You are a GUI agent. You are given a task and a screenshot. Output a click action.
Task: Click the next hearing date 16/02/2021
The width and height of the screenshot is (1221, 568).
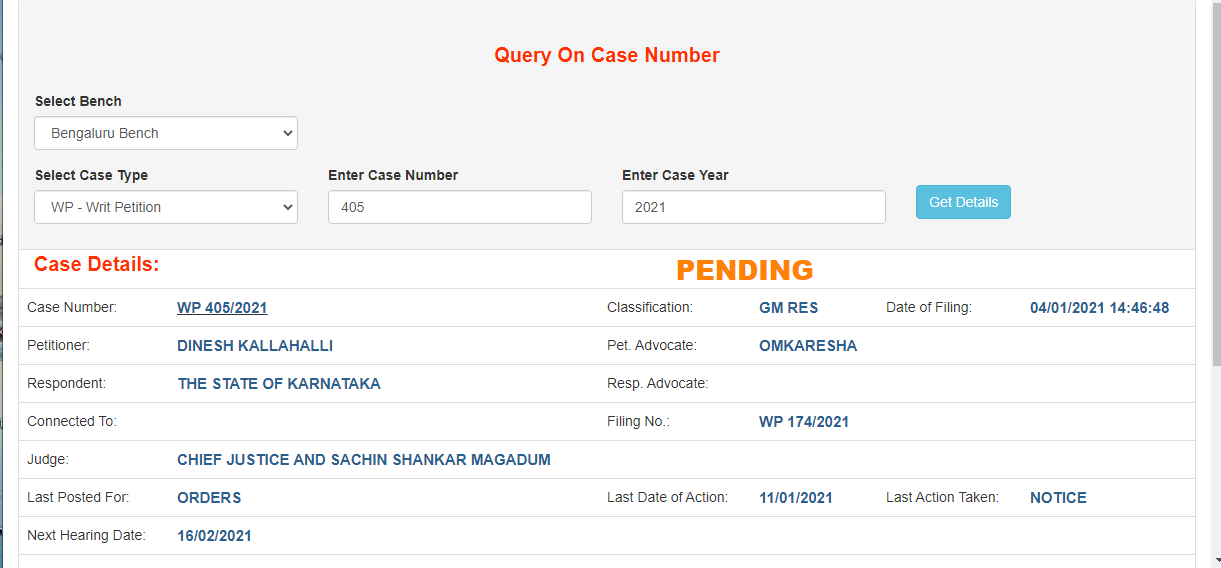pyautogui.click(x=214, y=536)
